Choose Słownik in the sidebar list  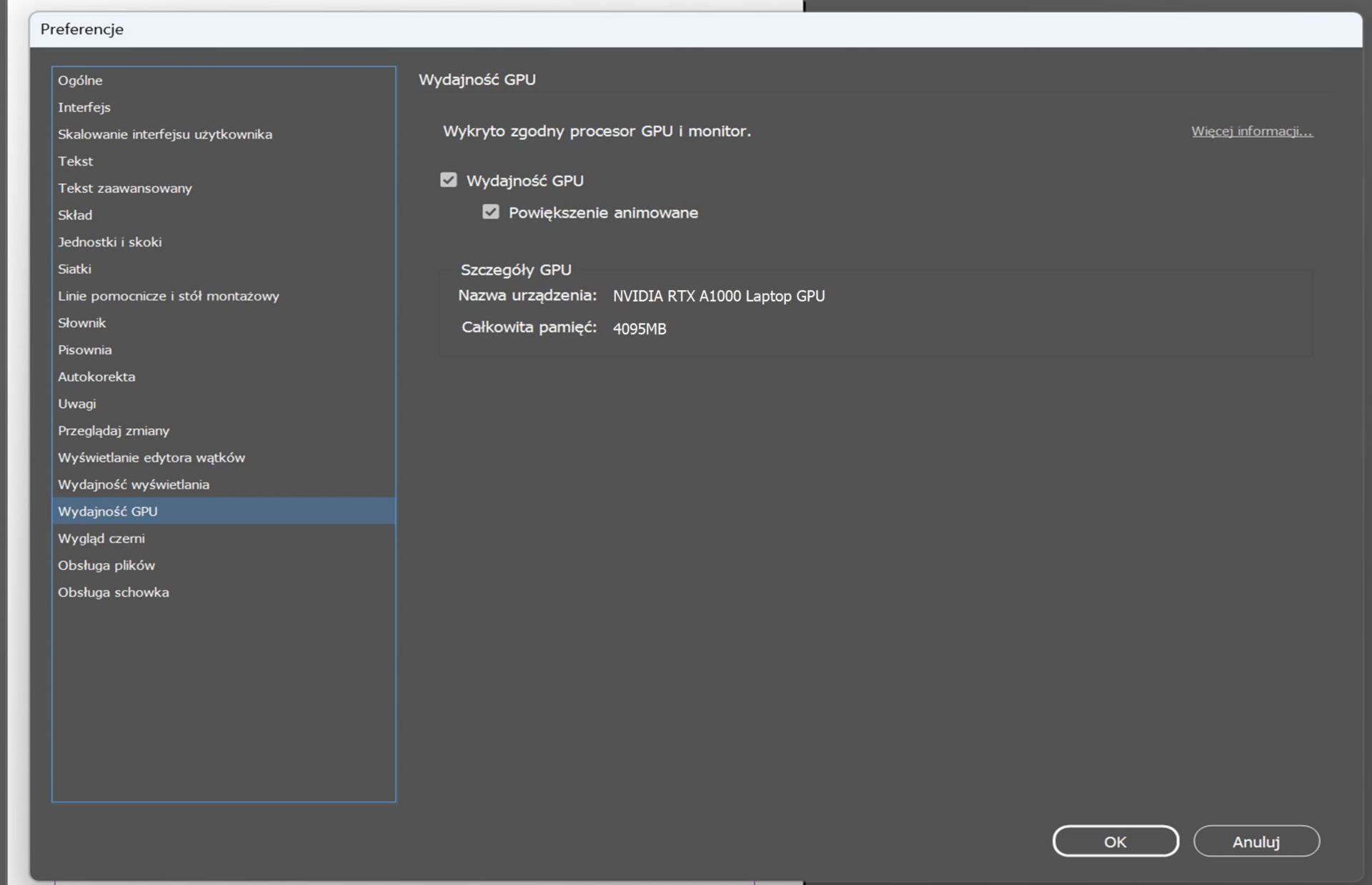click(81, 323)
